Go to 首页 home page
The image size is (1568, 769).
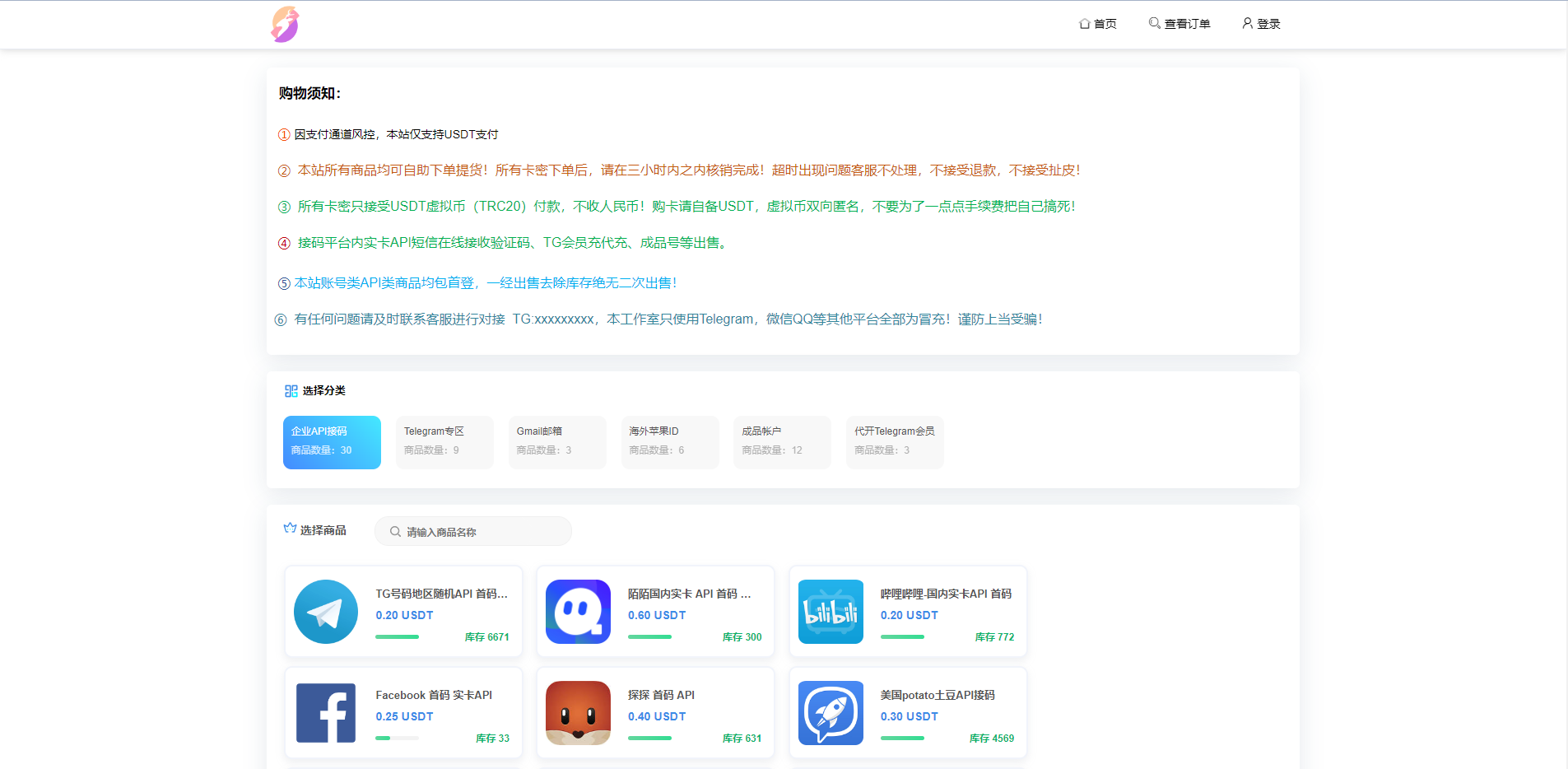click(x=1098, y=24)
